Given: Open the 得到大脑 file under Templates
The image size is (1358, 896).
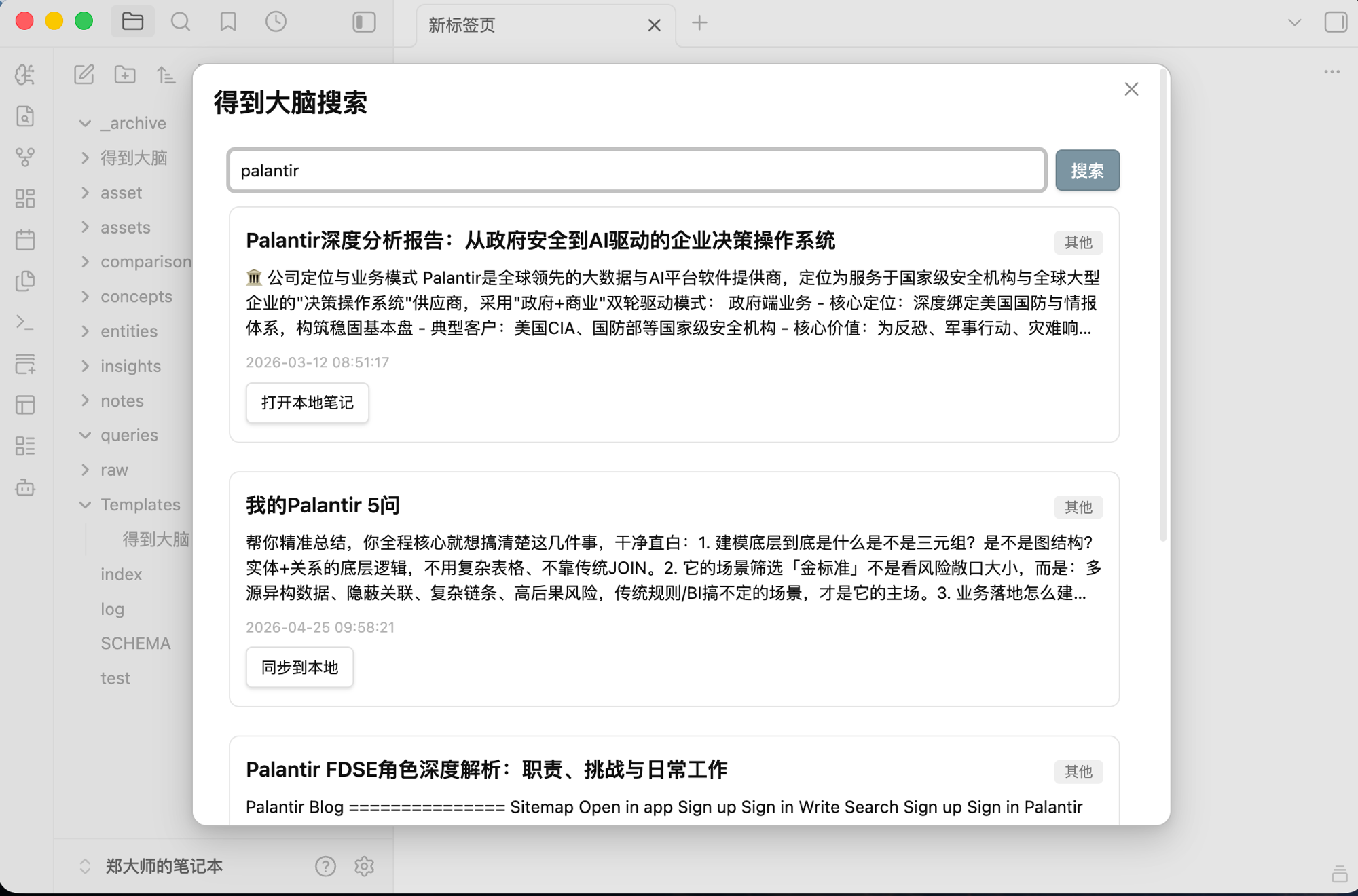Looking at the screenshot, I should [x=156, y=540].
